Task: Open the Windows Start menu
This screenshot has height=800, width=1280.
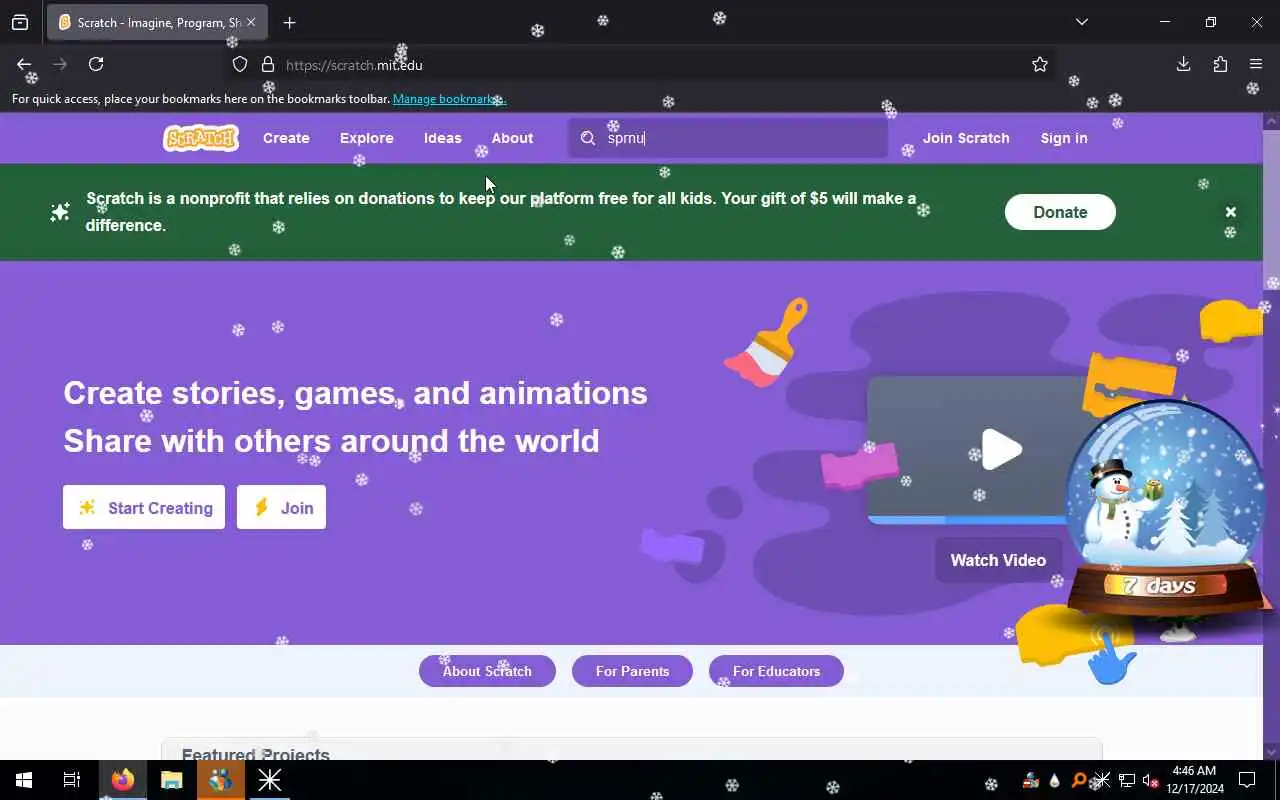Action: click(x=24, y=780)
